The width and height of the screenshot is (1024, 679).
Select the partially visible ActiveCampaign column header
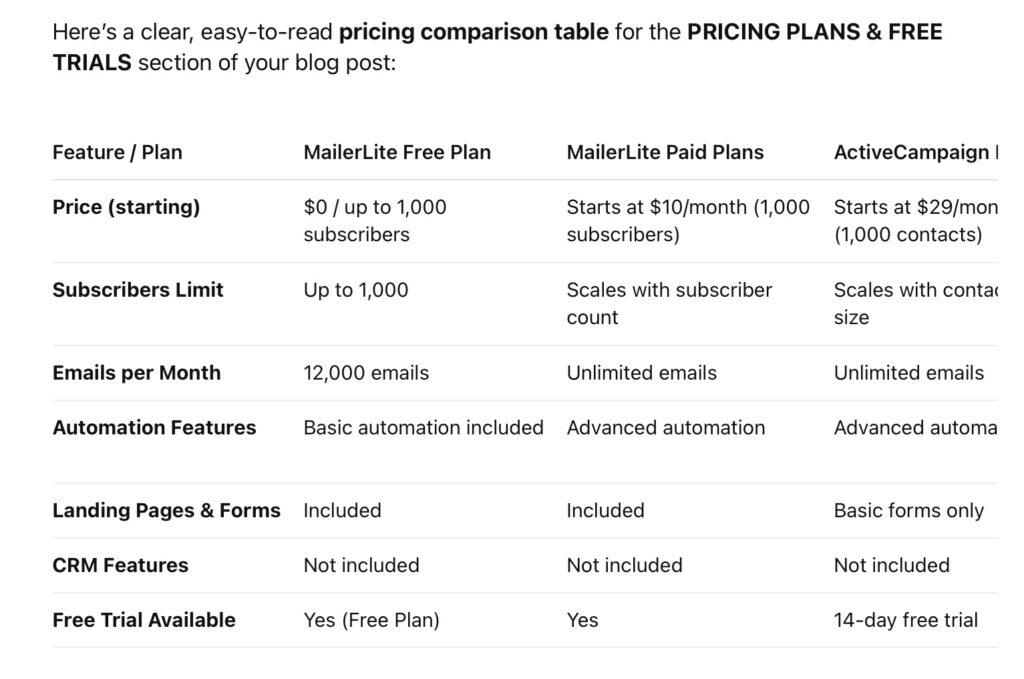click(x=914, y=153)
